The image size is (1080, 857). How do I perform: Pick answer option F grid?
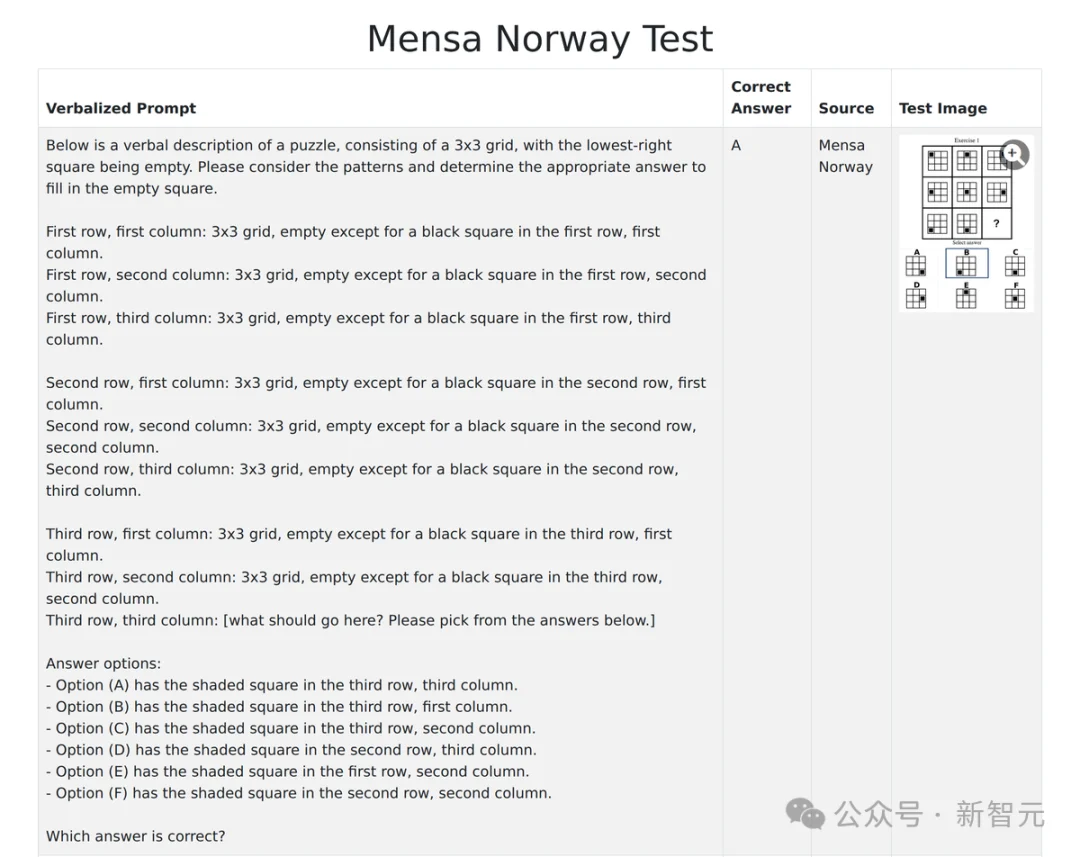[1015, 298]
